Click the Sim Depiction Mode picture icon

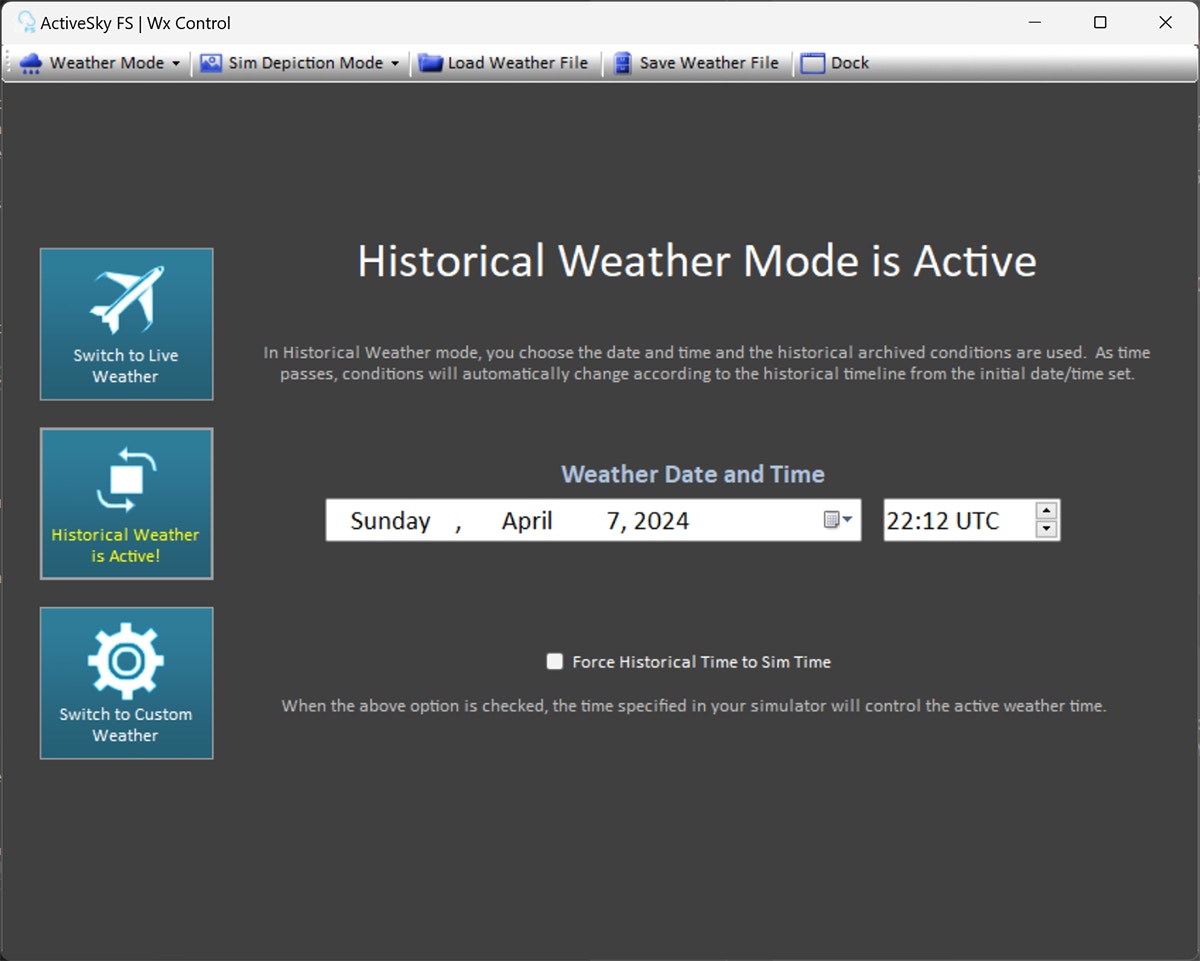click(211, 63)
